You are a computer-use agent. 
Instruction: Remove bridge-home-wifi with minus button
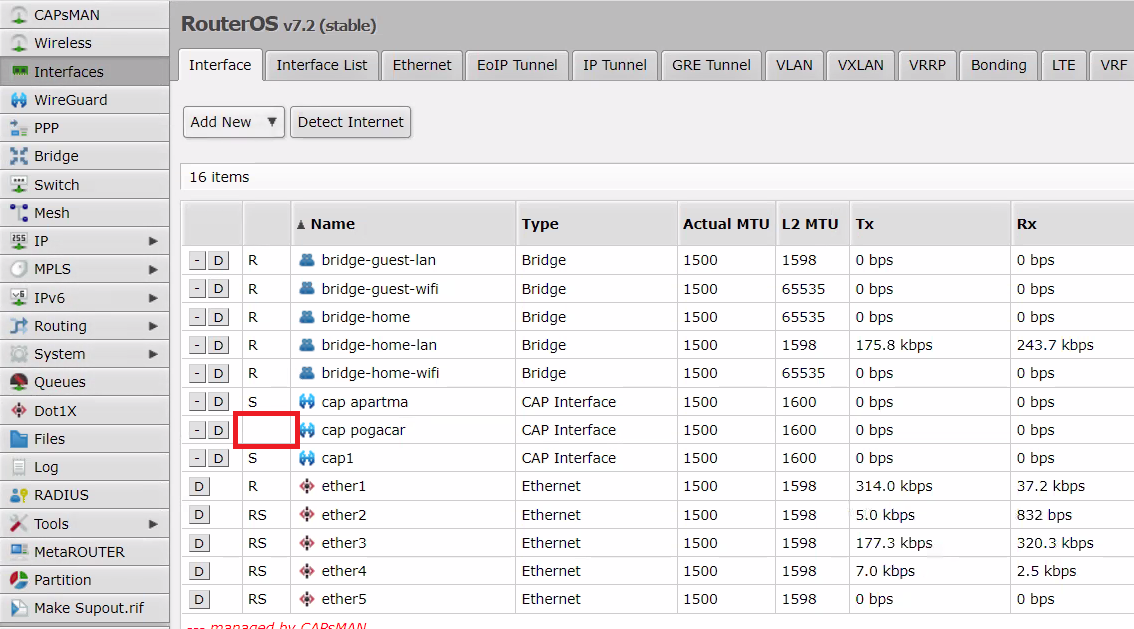197,373
